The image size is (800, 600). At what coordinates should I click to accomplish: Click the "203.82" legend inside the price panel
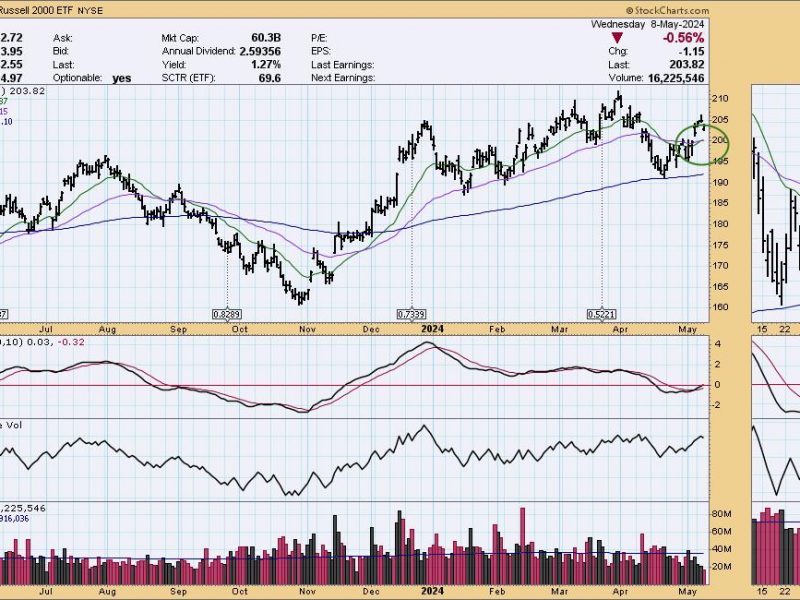coord(28,91)
